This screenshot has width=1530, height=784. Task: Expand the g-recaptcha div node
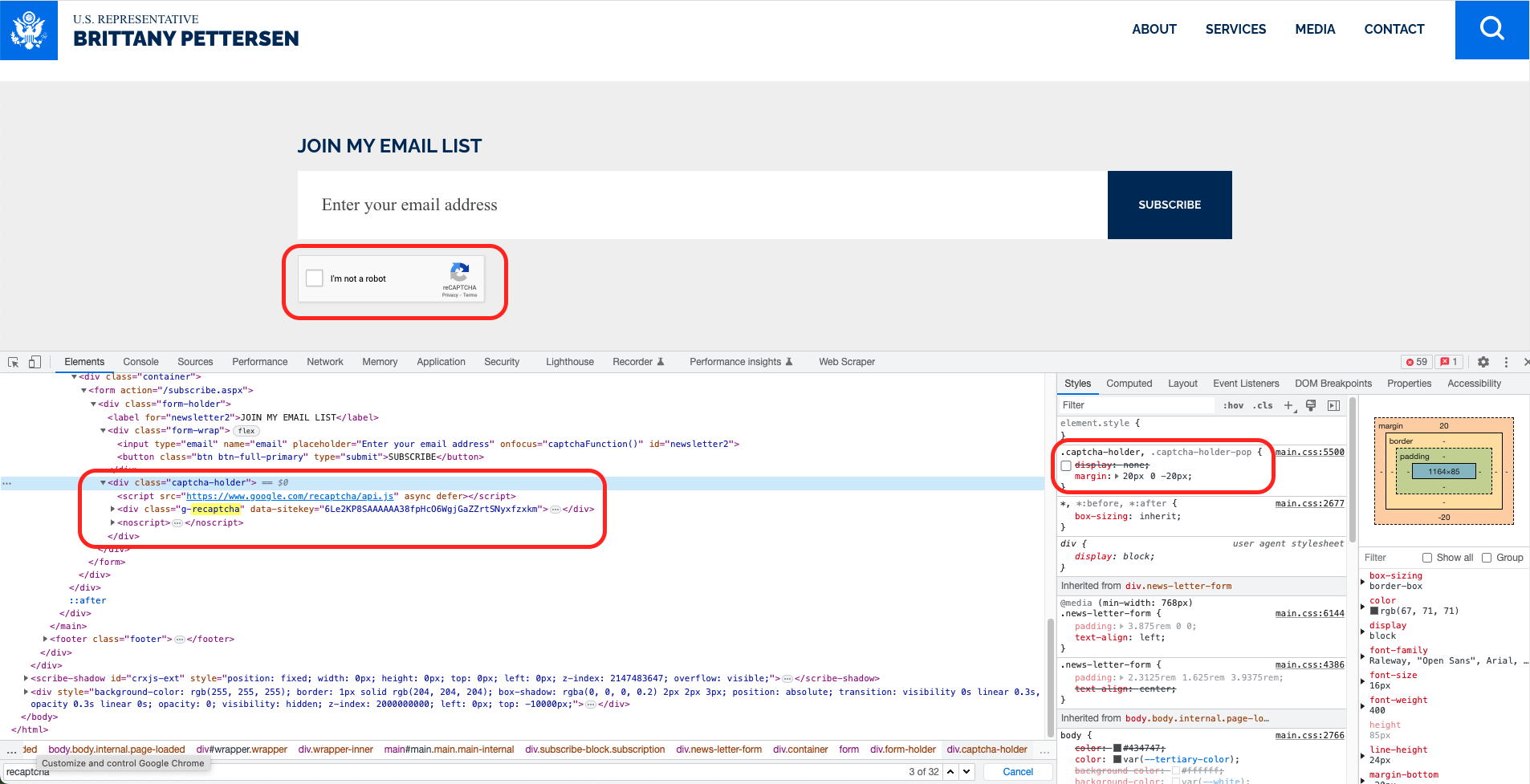(112, 509)
